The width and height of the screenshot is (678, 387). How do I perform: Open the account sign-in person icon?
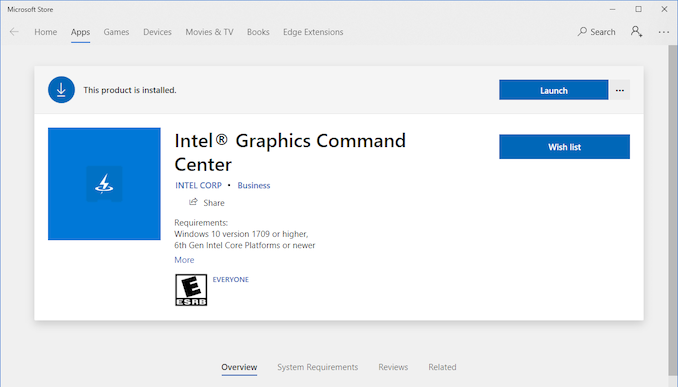pos(636,31)
